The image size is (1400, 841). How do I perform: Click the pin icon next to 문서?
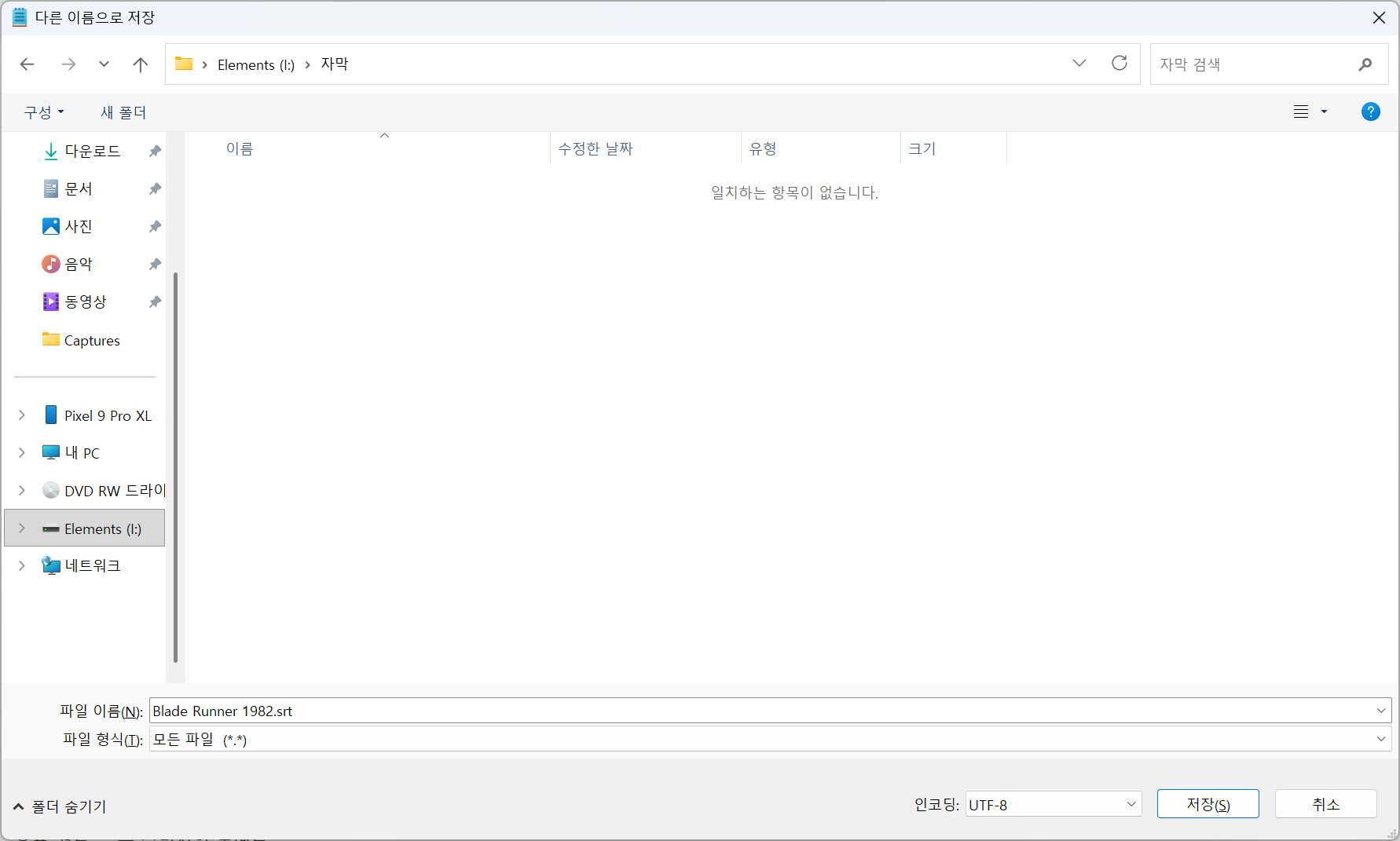point(155,188)
